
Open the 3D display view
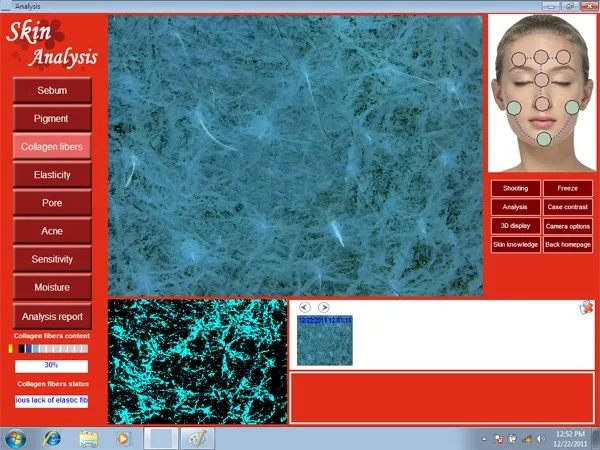click(x=515, y=226)
